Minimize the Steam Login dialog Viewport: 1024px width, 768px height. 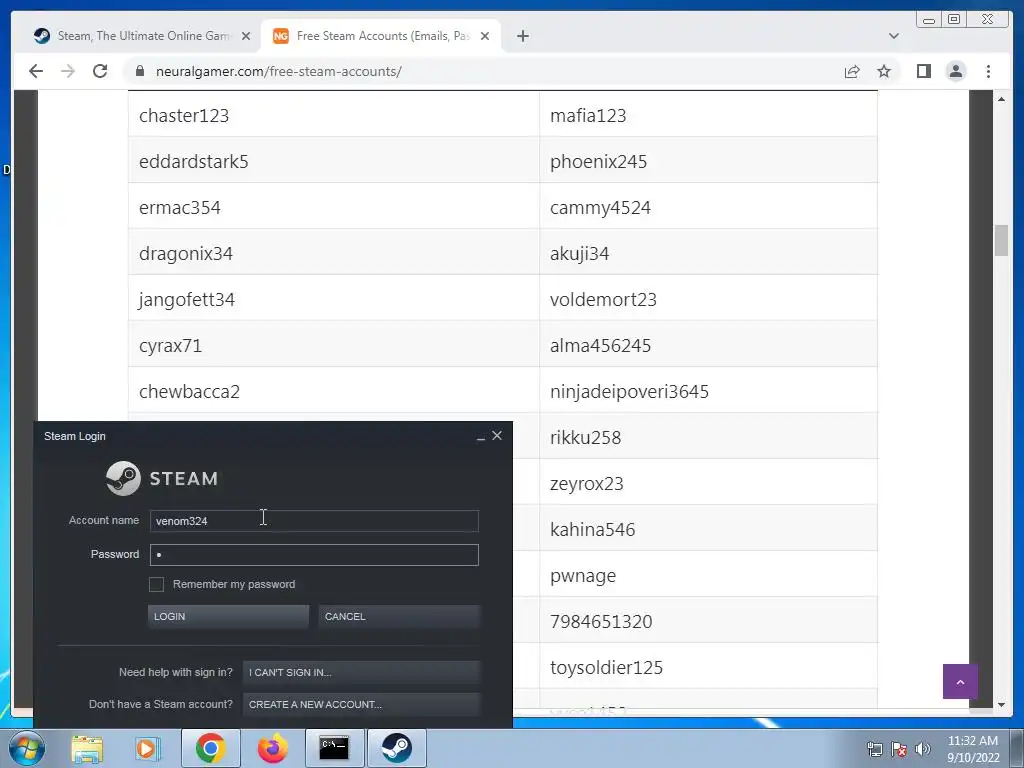coord(481,436)
